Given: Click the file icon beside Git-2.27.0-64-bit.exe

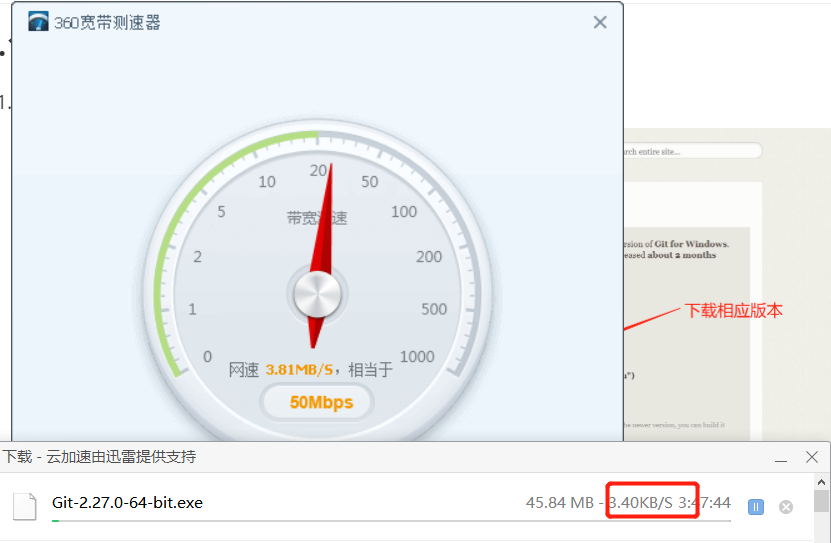Looking at the screenshot, I should (x=25, y=505).
